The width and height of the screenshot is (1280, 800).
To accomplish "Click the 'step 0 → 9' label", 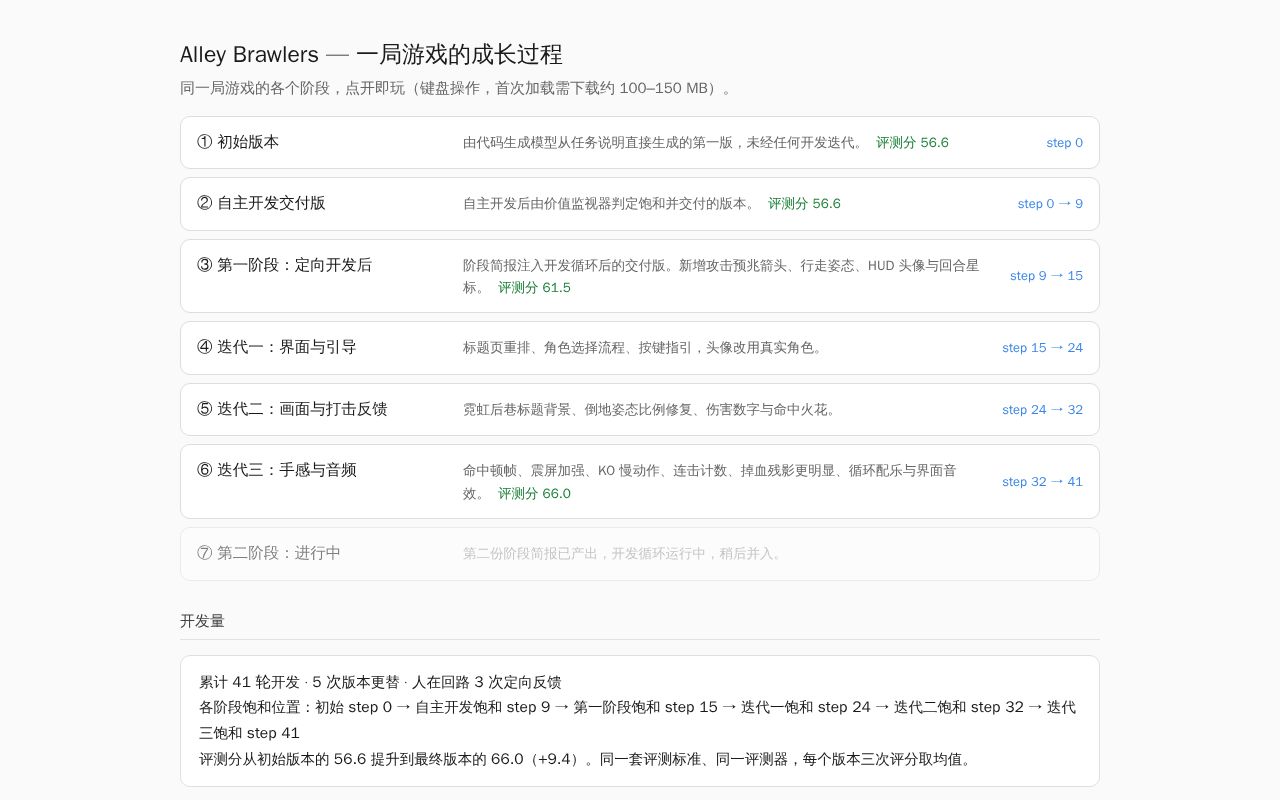I will tap(1050, 204).
